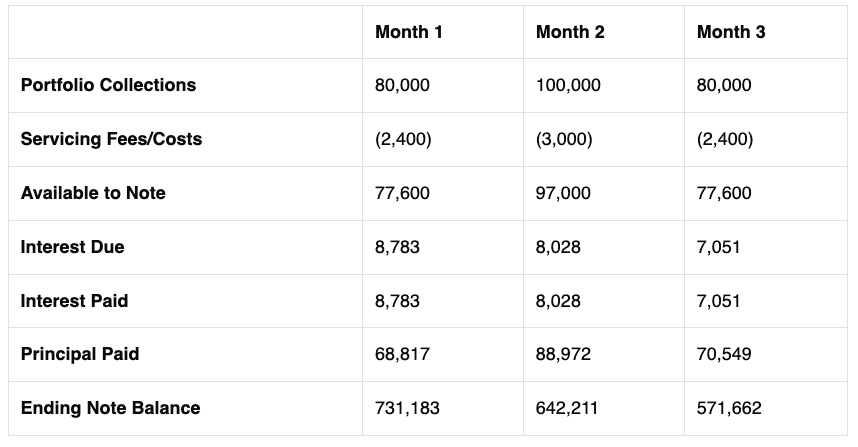Select the Available to Note label
The width and height of the screenshot is (858, 447).
[x=93, y=193]
